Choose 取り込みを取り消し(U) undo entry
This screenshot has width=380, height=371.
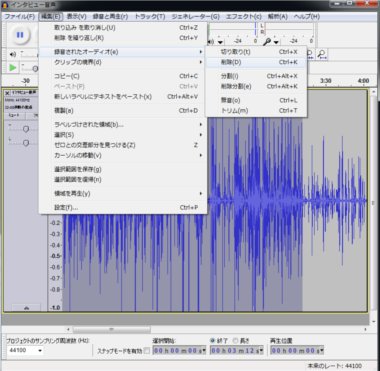point(123,28)
